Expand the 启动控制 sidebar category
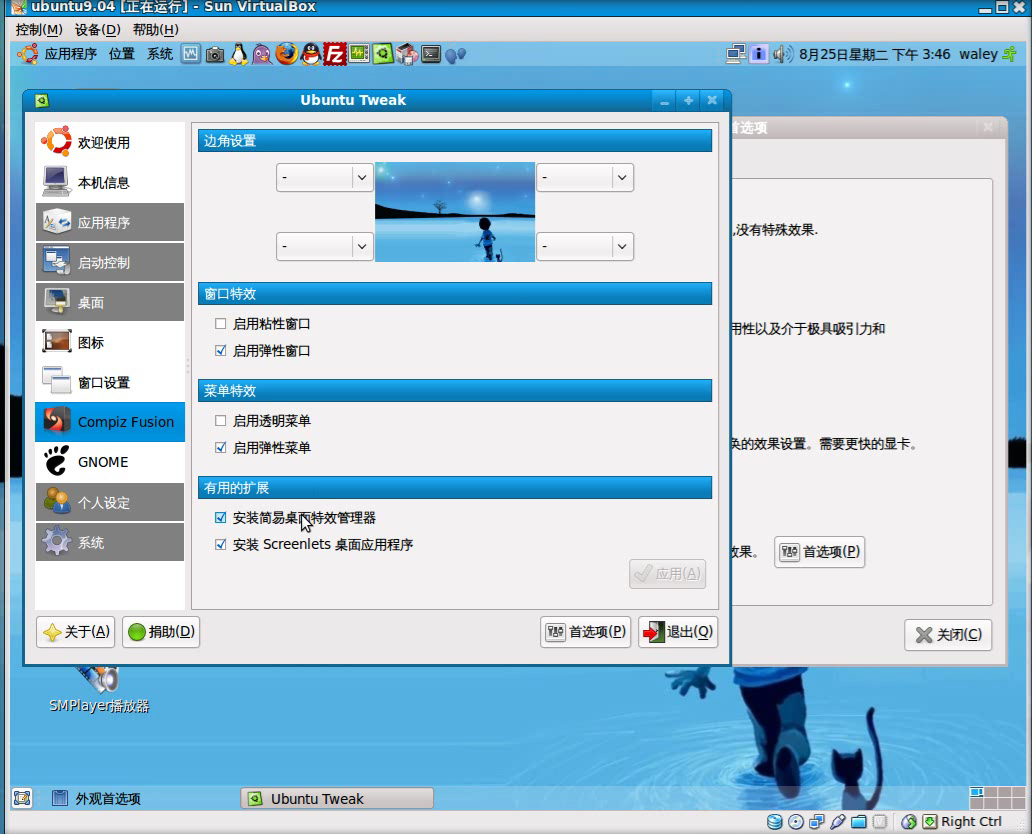The image size is (1032, 834). point(110,263)
